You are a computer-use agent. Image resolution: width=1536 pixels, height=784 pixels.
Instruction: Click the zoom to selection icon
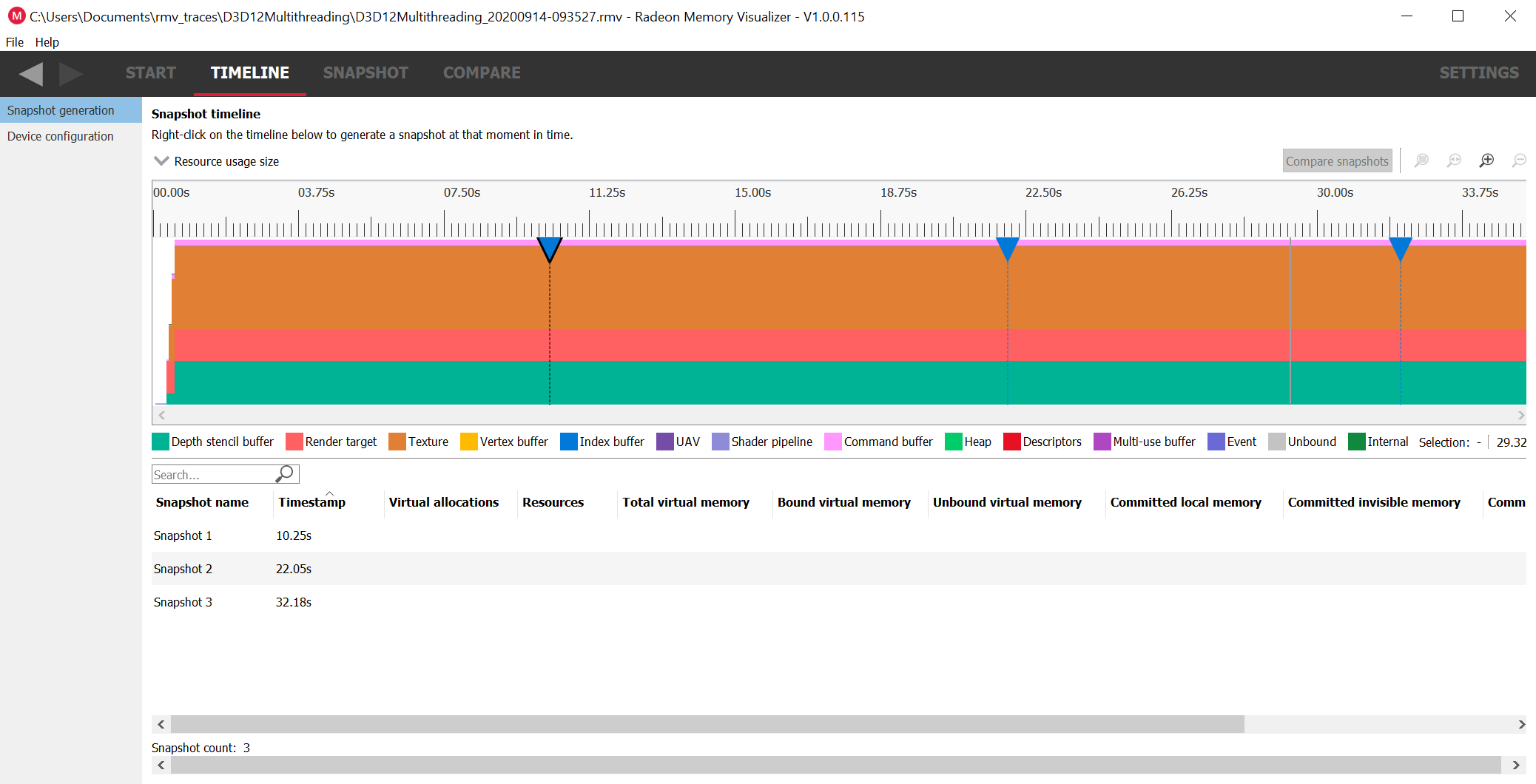pyautogui.click(x=1421, y=160)
